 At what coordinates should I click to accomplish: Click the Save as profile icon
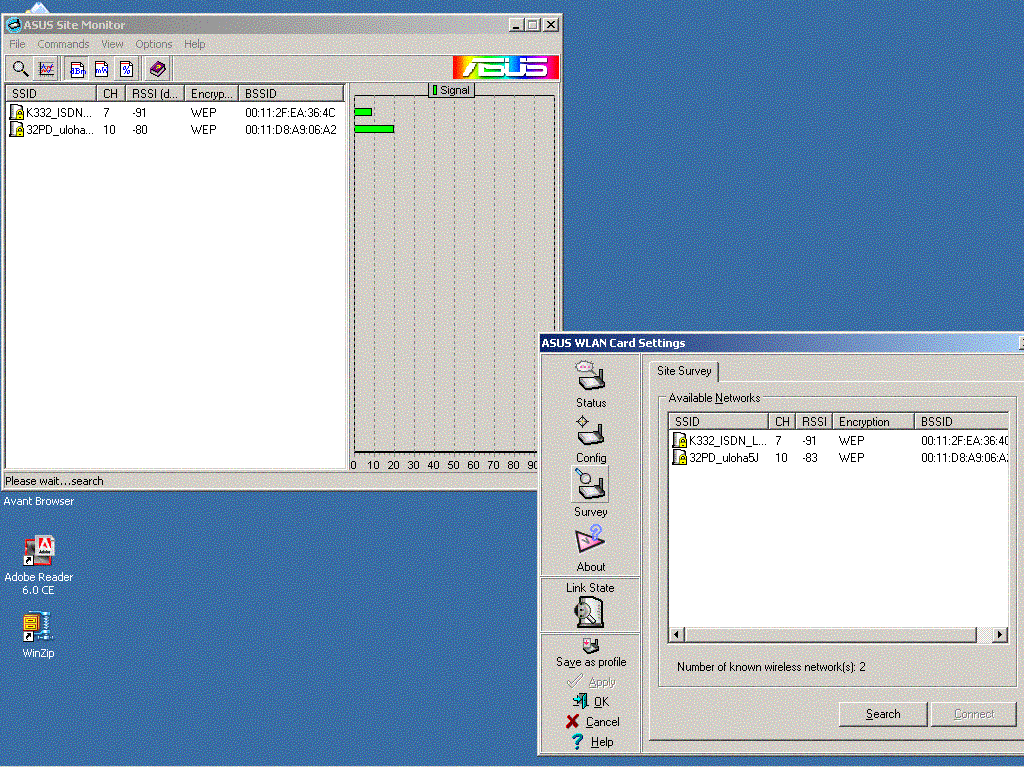590,645
